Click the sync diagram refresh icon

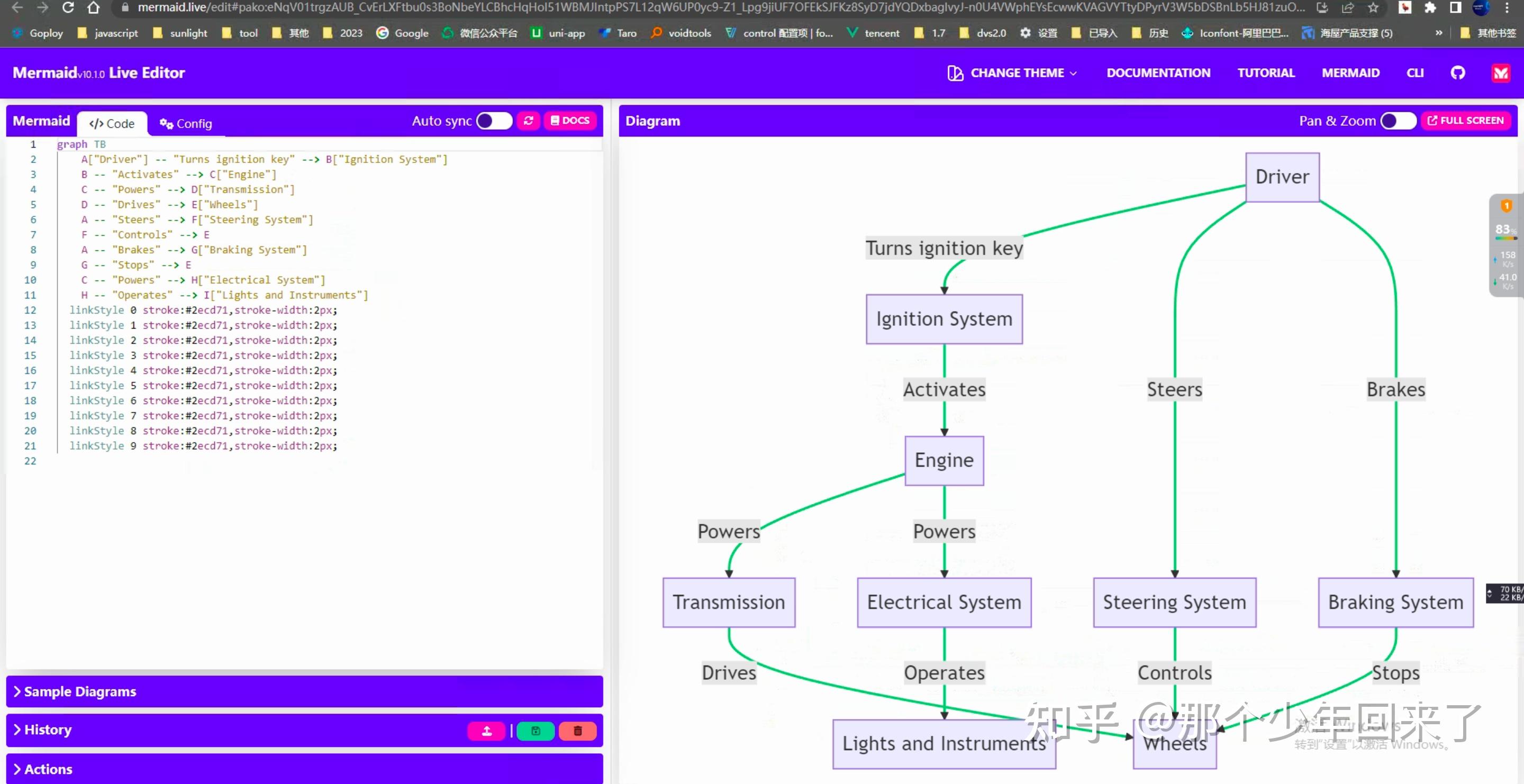528,121
